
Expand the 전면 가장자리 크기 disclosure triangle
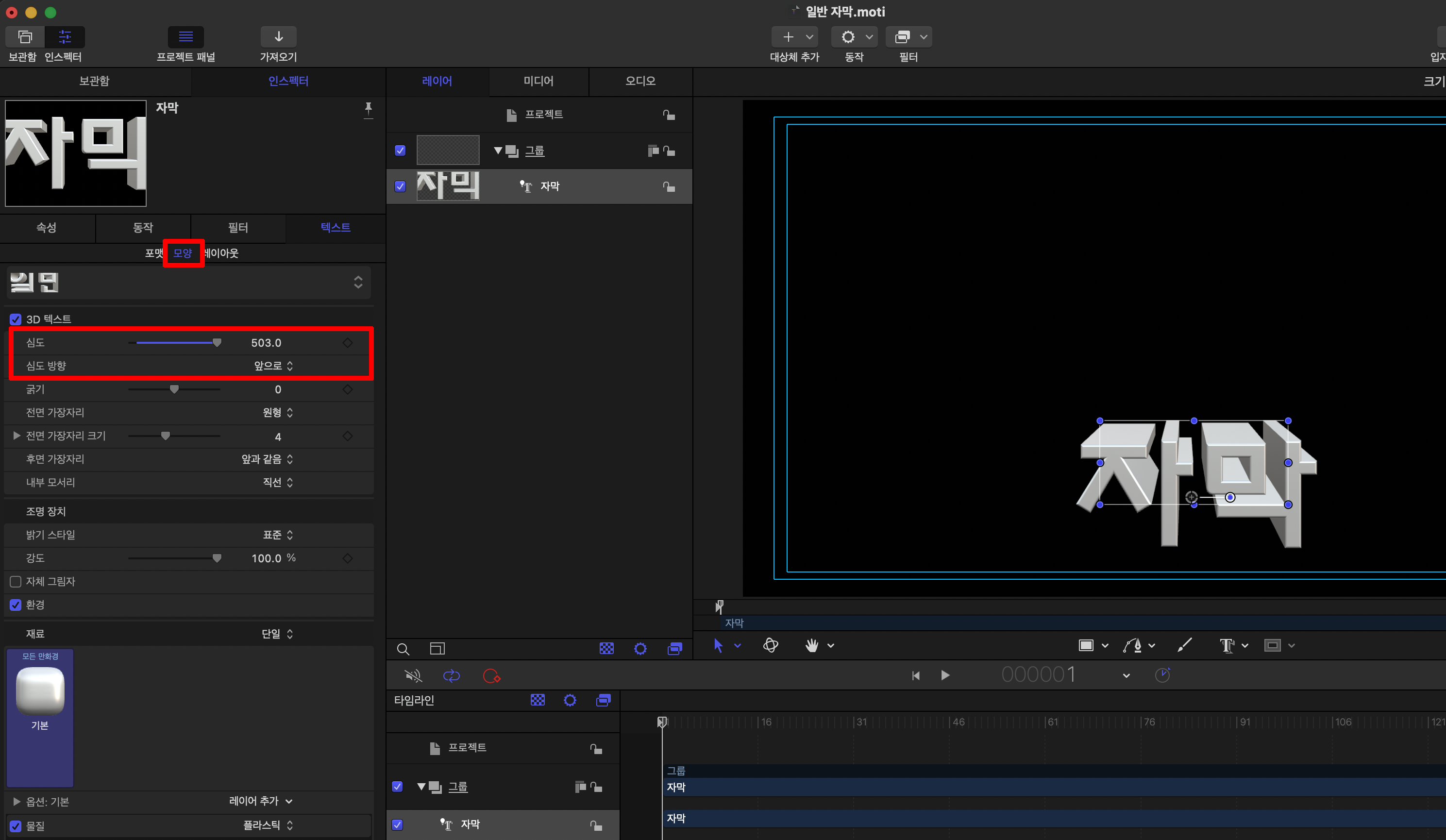coord(17,436)
